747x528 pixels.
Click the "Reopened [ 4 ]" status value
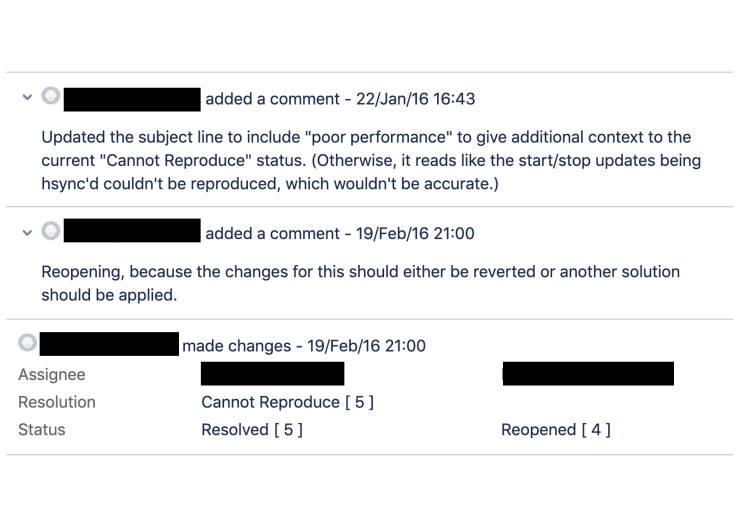click(x=555, y=430)
